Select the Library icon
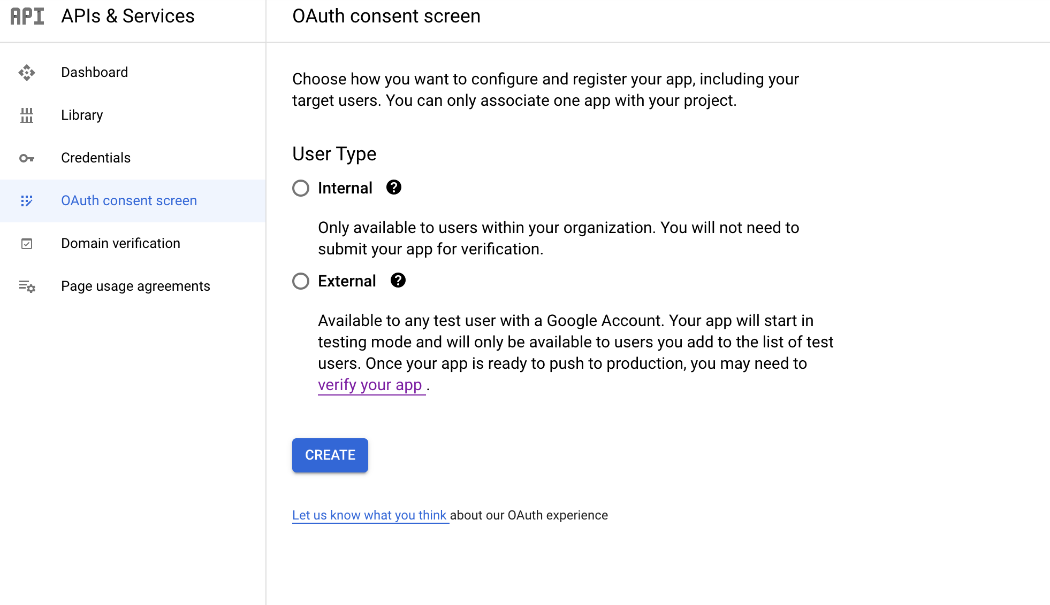 [27, 115]
